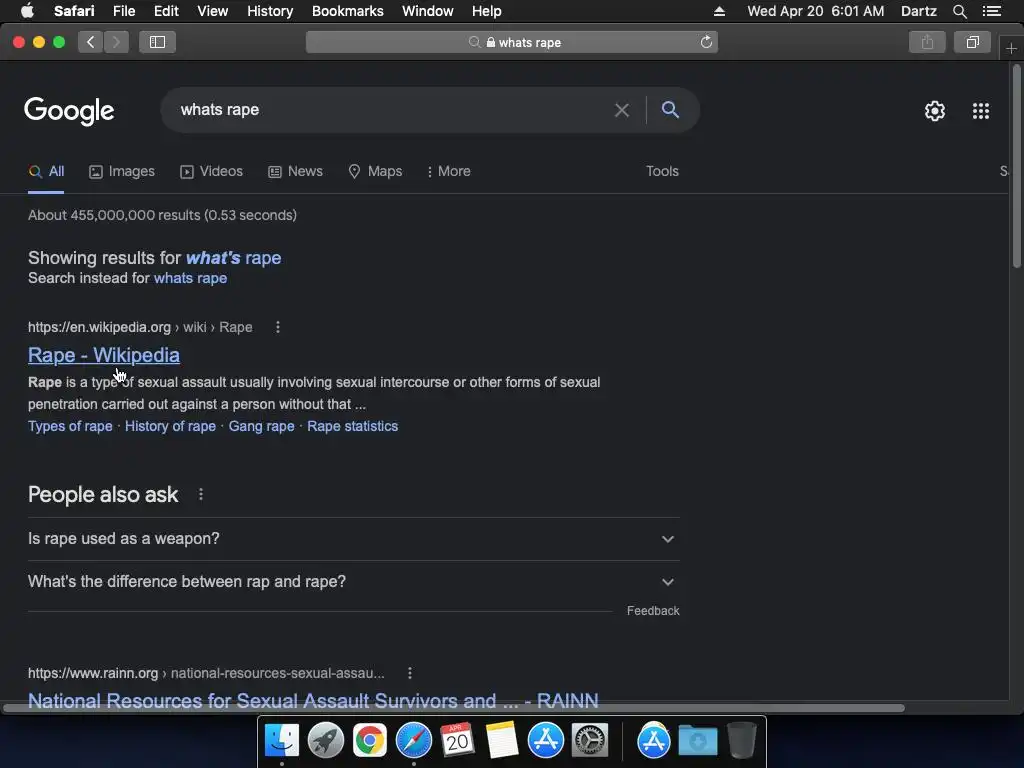Go forward using Safari's forward arrow
The width and height of the screenshot is (1024, 768).
click(x=116, y=42)
